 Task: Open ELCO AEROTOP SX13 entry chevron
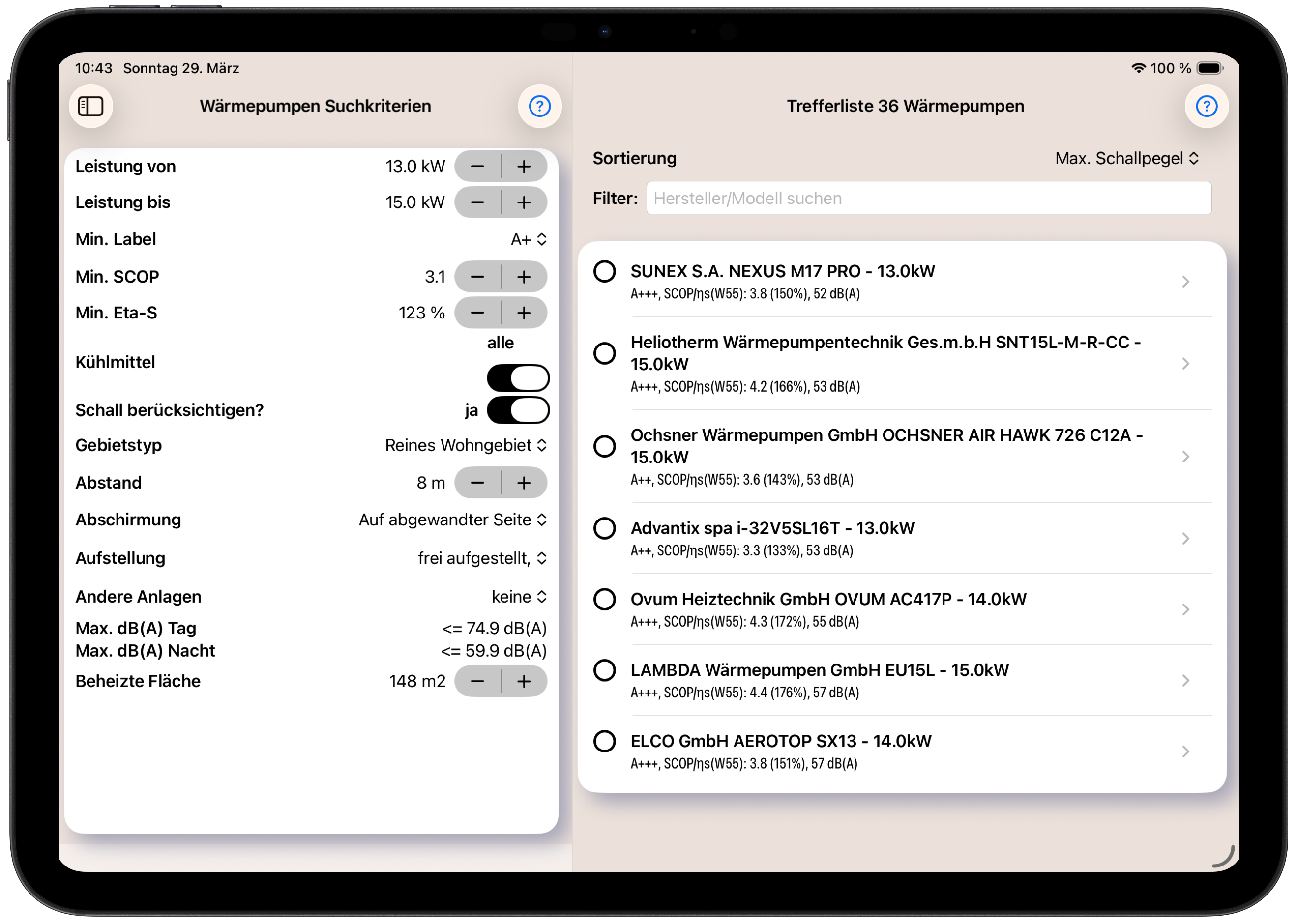click(x=1185, y=751)
